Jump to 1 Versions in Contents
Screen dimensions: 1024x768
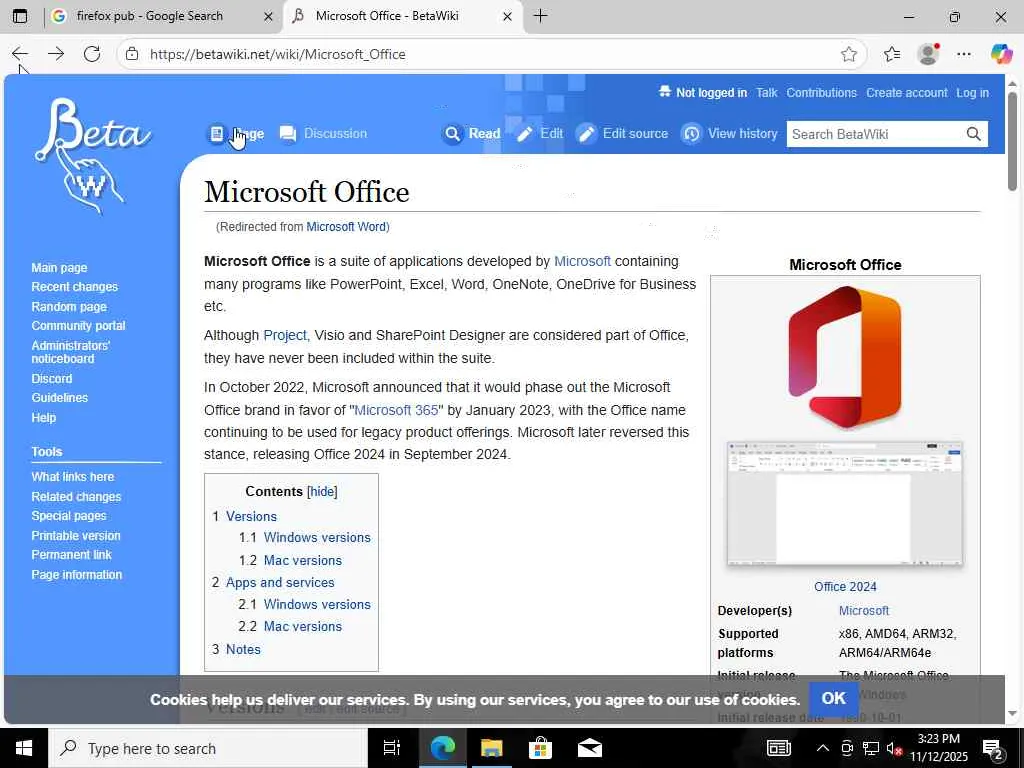(244, 517)
